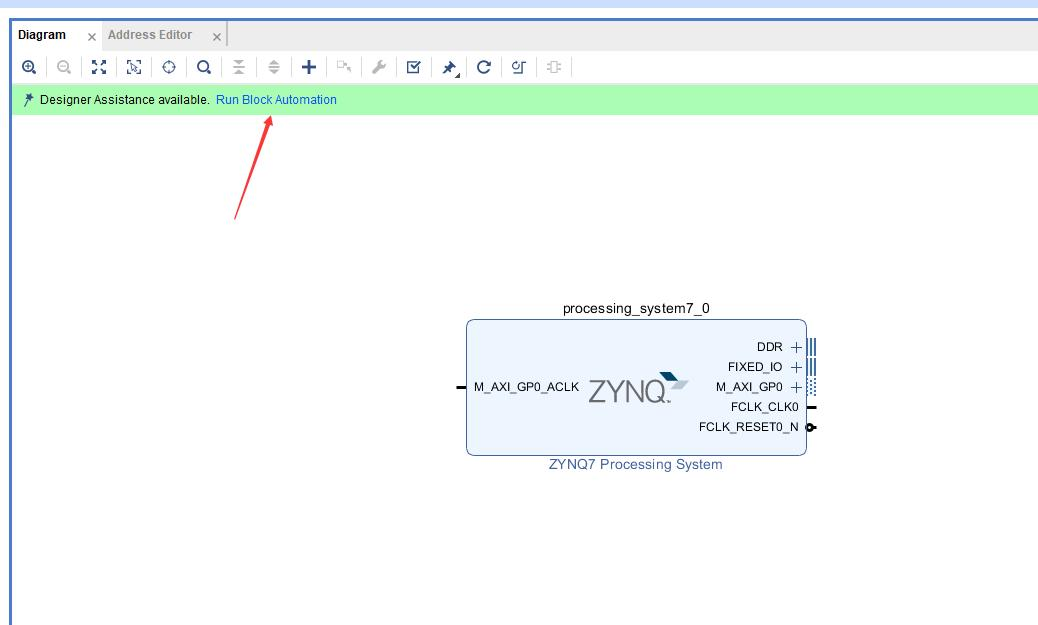Viewport: 1038px width, 625px height.
Task: Click the Zoom In magnifier icon
Action: click(x=29, y=67)
